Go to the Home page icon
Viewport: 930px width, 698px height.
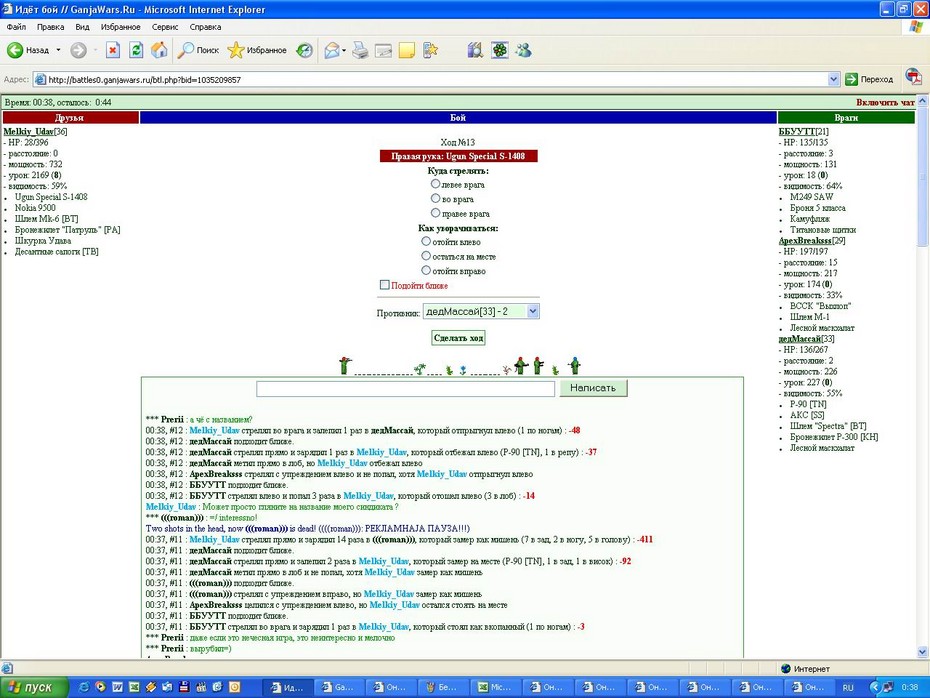[159, 50]
